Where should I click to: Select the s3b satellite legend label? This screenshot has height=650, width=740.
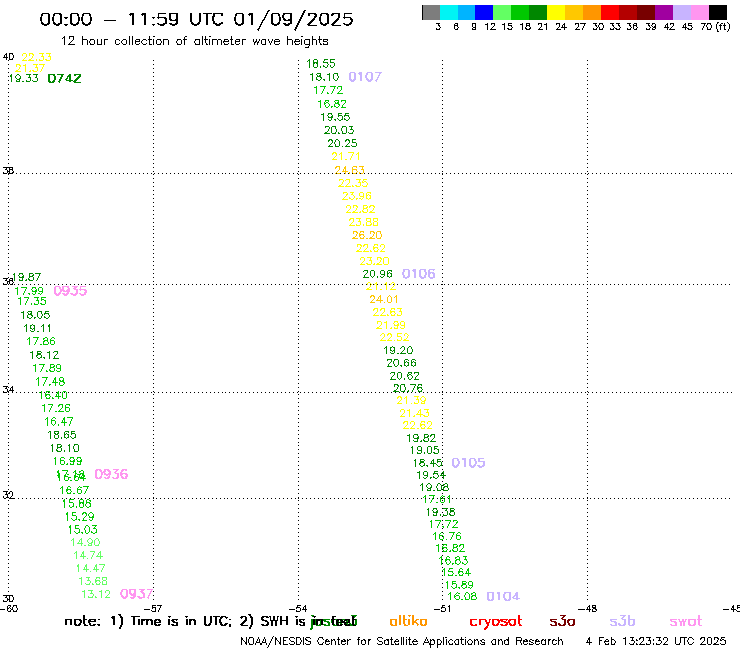[x=622, y=621]
